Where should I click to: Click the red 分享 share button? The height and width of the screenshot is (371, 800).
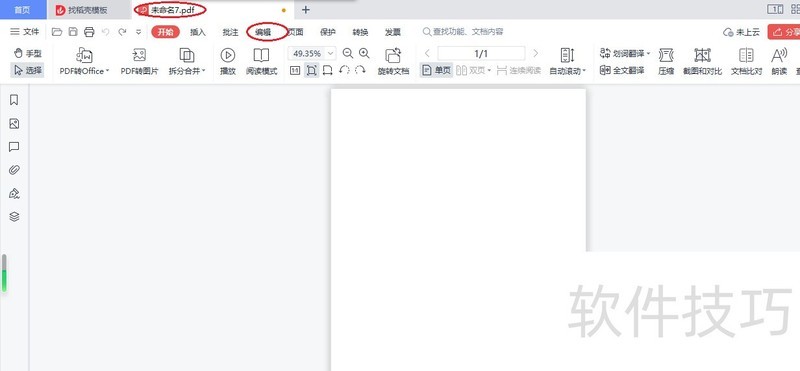785,32
